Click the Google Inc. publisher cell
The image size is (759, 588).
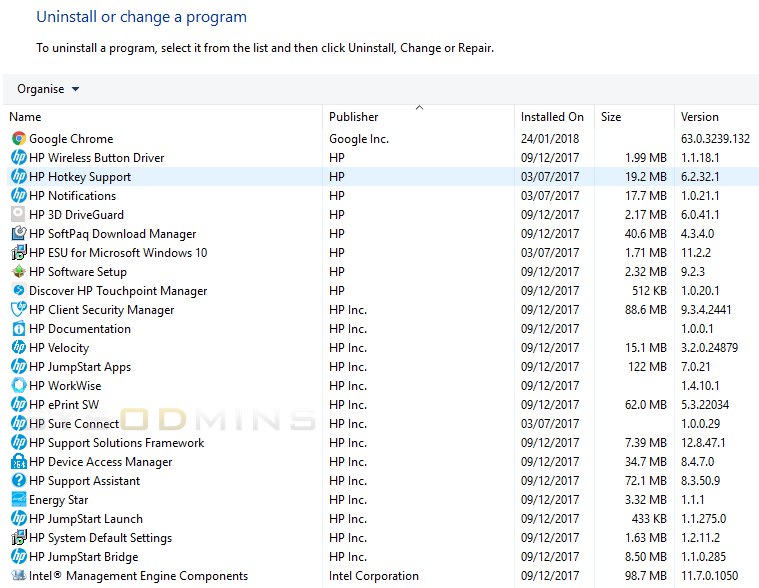click(x=359, y=139)
